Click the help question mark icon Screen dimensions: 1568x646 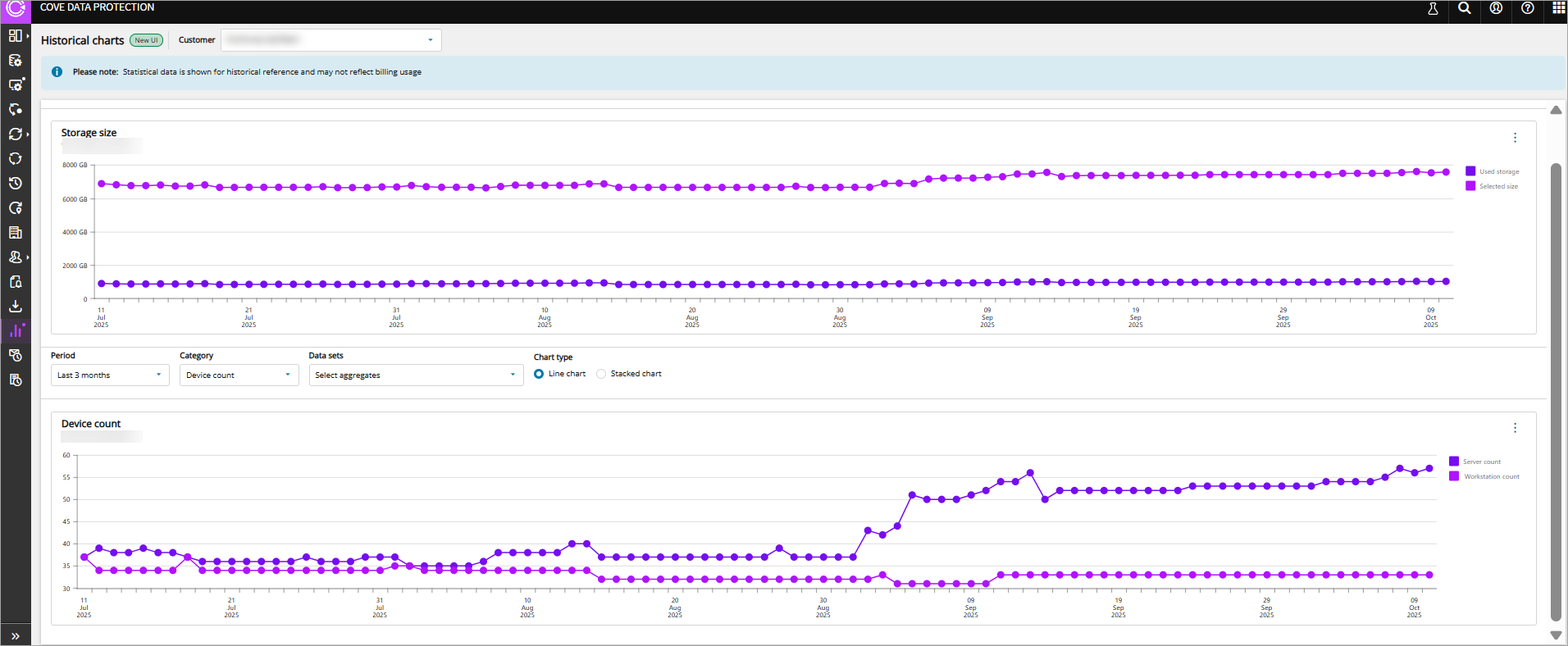[x=1527, y=8]
